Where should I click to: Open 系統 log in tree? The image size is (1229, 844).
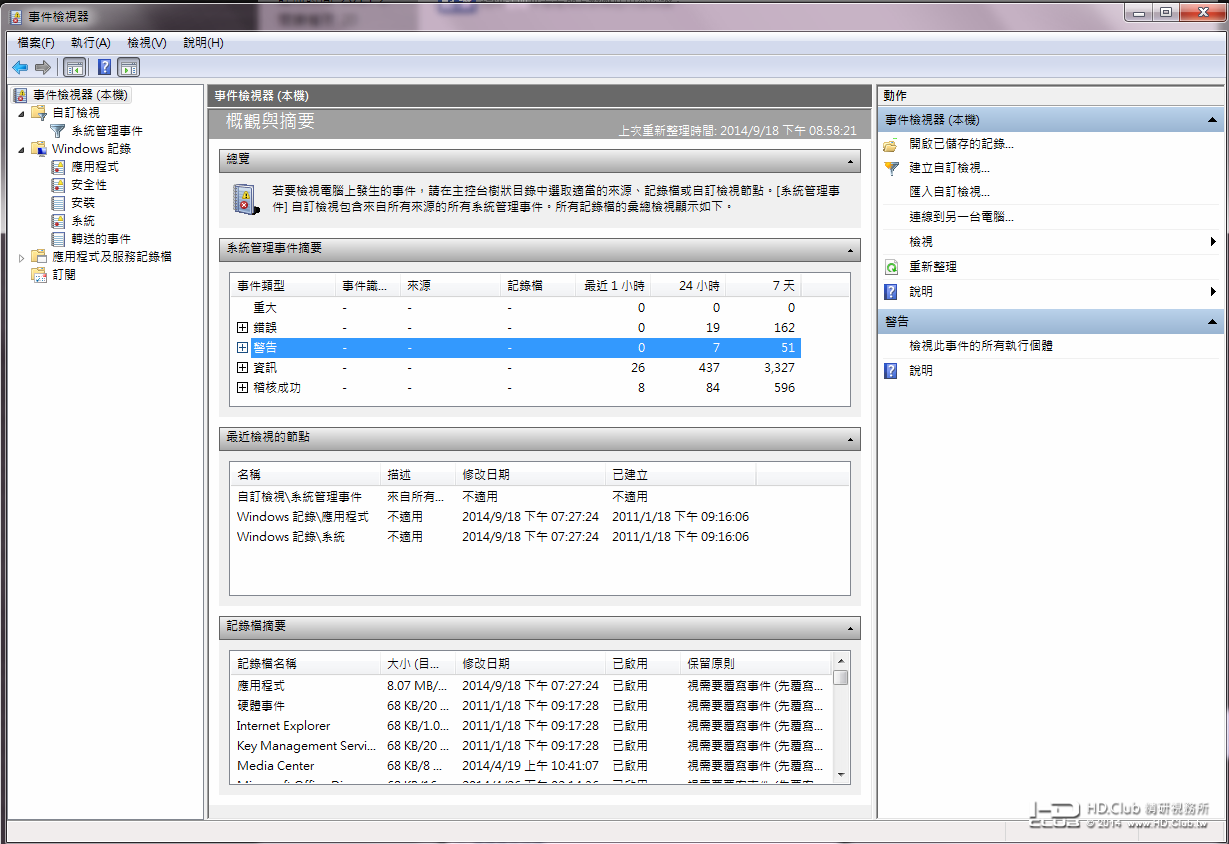tap(83, 221)
